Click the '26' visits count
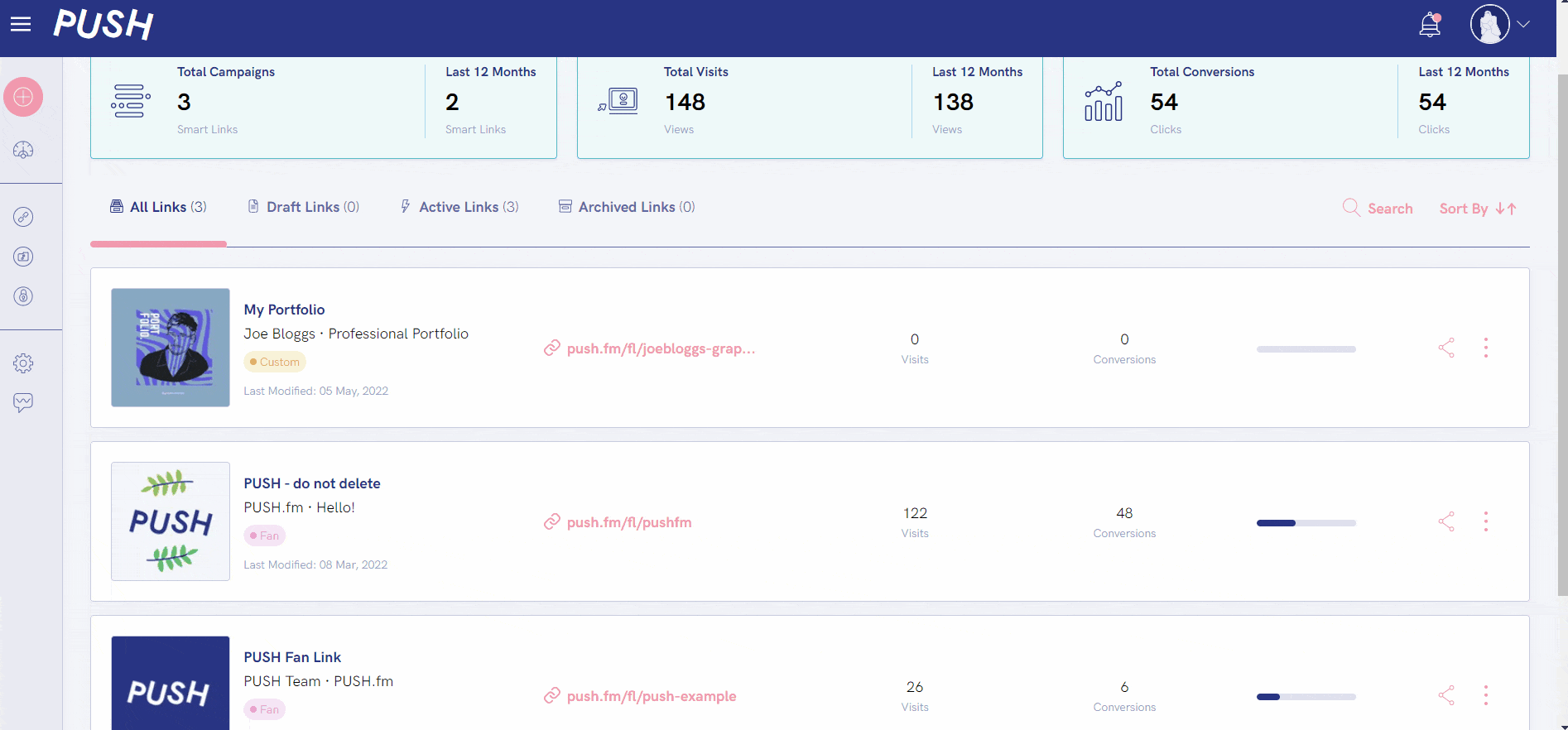The height and width of the screenshot is (730, 1568). (x=915, y=687)
